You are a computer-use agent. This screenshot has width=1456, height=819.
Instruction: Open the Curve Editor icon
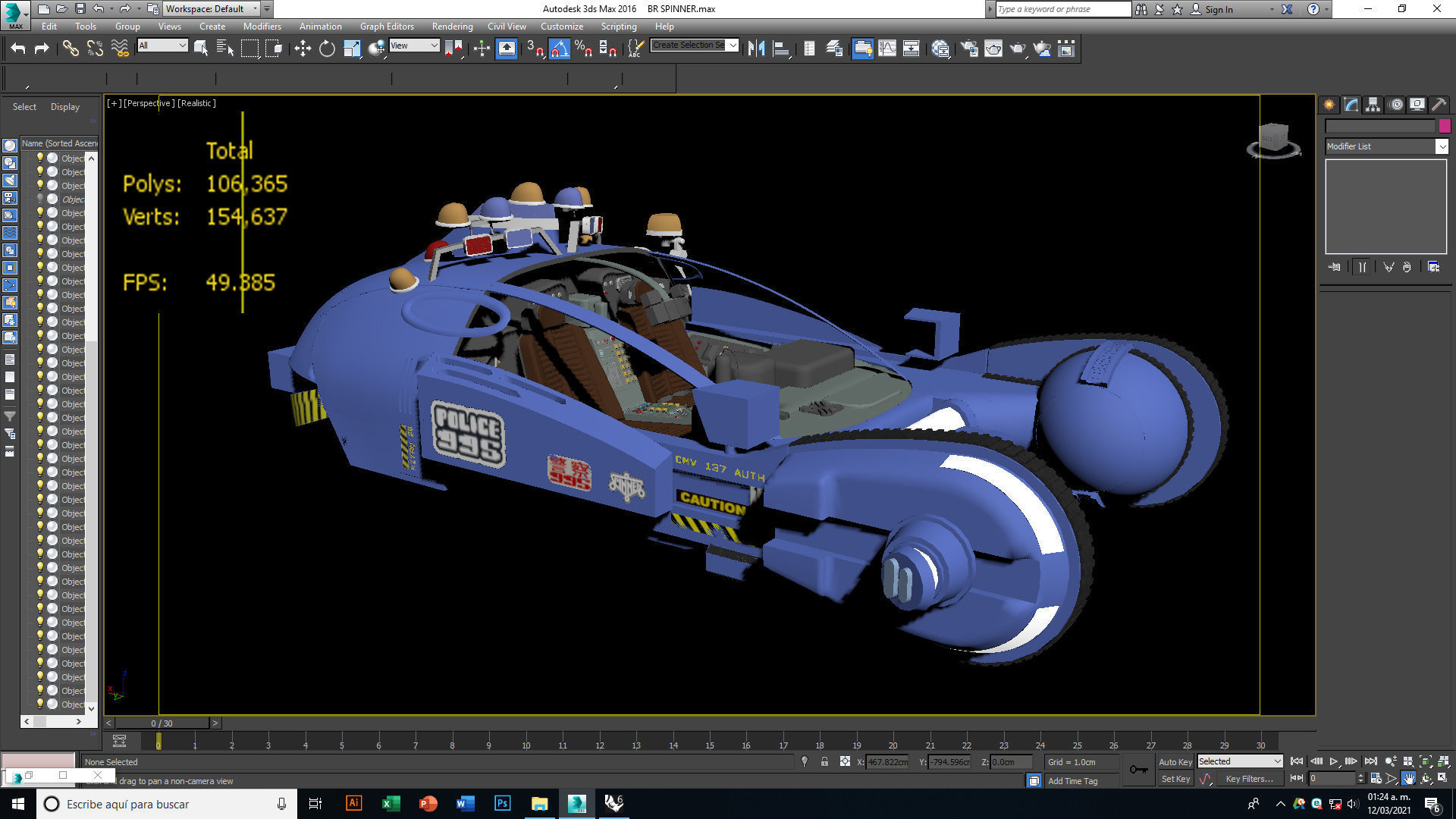tap(887, 49)
